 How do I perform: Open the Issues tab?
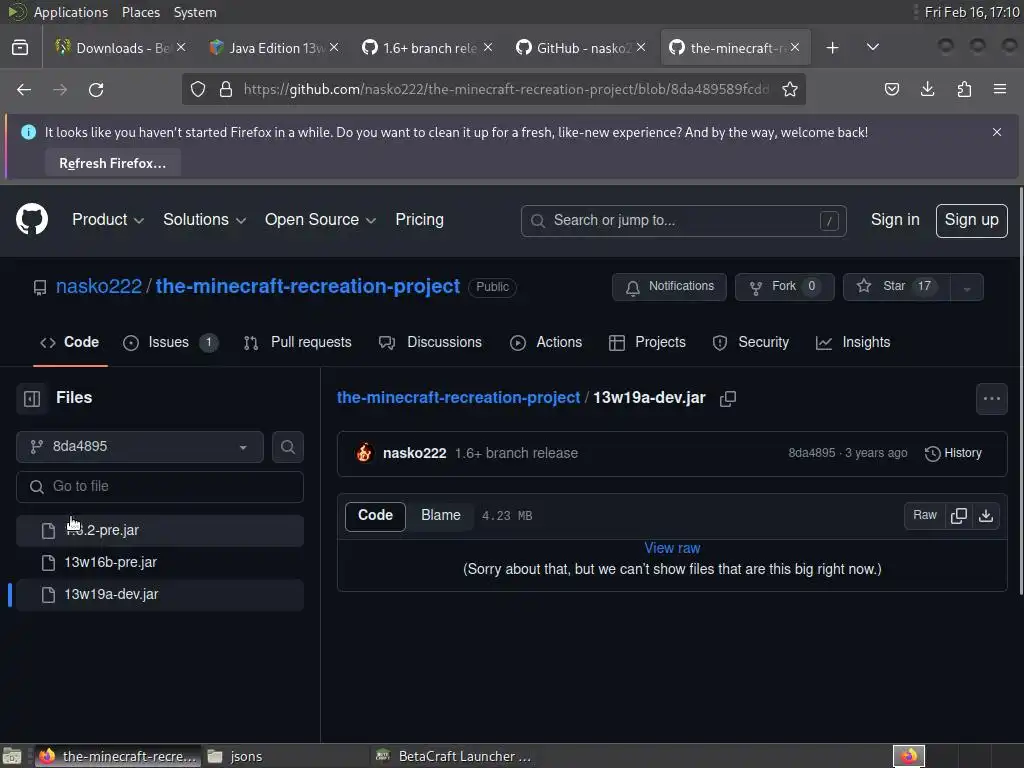(x=170, y=342)
